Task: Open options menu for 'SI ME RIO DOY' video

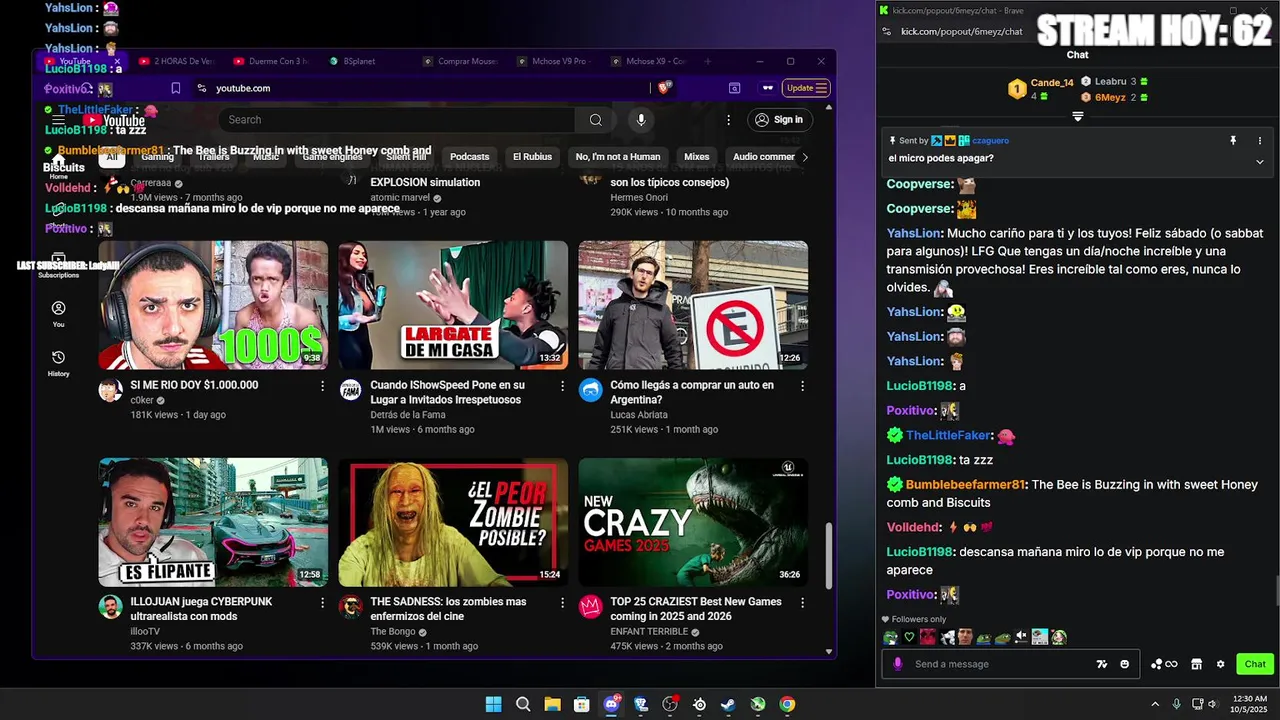Action: (322, 386)
